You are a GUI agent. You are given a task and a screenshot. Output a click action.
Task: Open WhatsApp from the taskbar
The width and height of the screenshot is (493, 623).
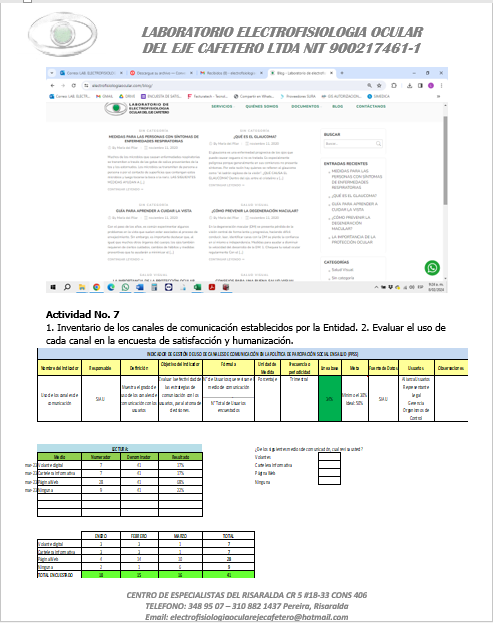[126, 287]
